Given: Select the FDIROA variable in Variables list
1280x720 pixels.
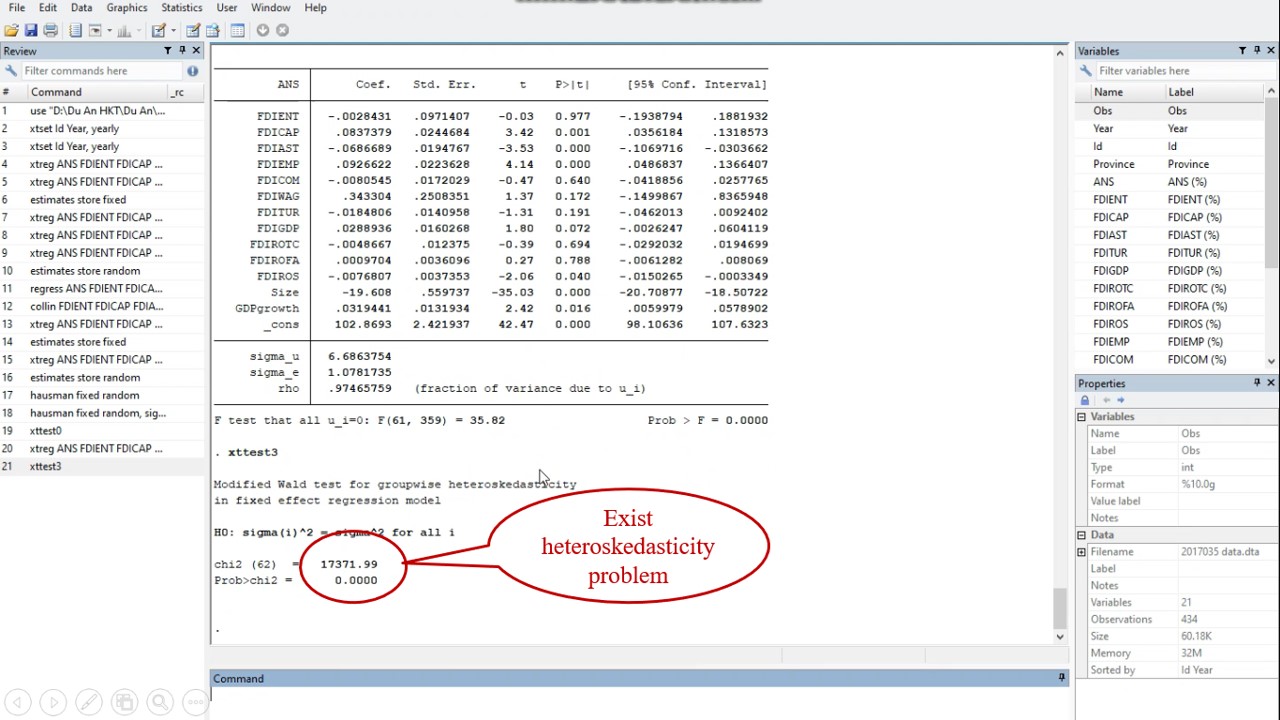Looking at the screenshot, I should [1113, 306].
